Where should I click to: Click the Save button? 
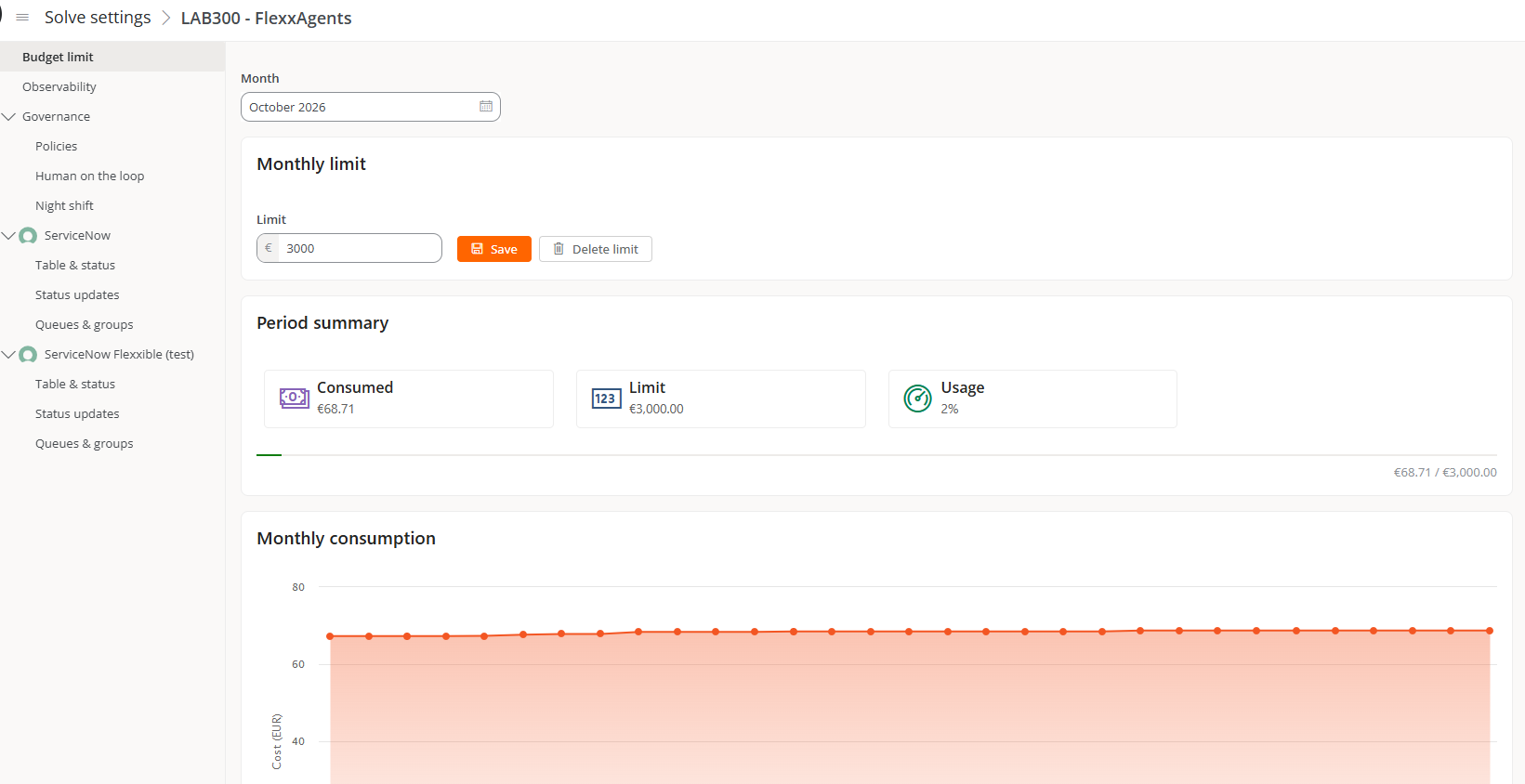pyautogui.click(x=494, y=249)
